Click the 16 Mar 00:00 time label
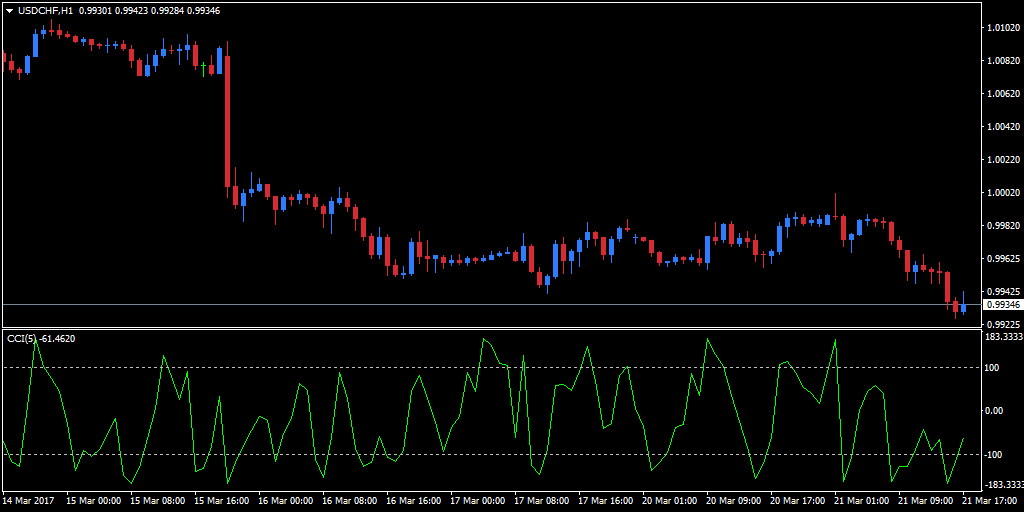The width and height of the screenshot is (1024, 512). click(x=285, y=501)
